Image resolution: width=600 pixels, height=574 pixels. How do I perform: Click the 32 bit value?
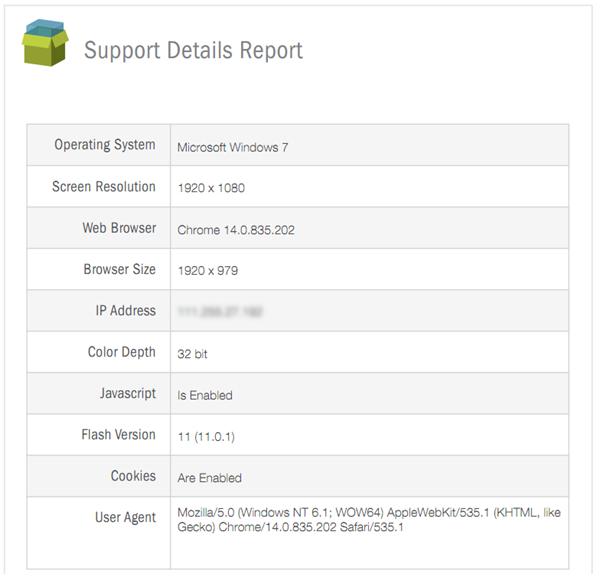pos(193,354)
